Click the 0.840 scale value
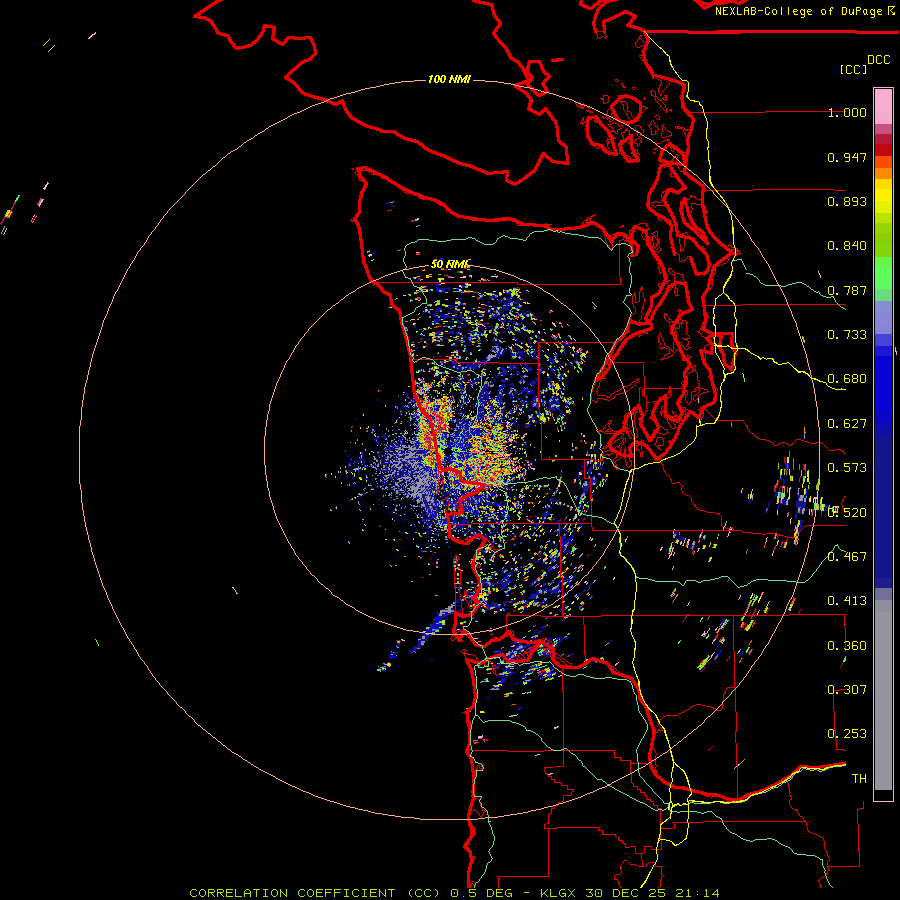 tap(847, 246)
